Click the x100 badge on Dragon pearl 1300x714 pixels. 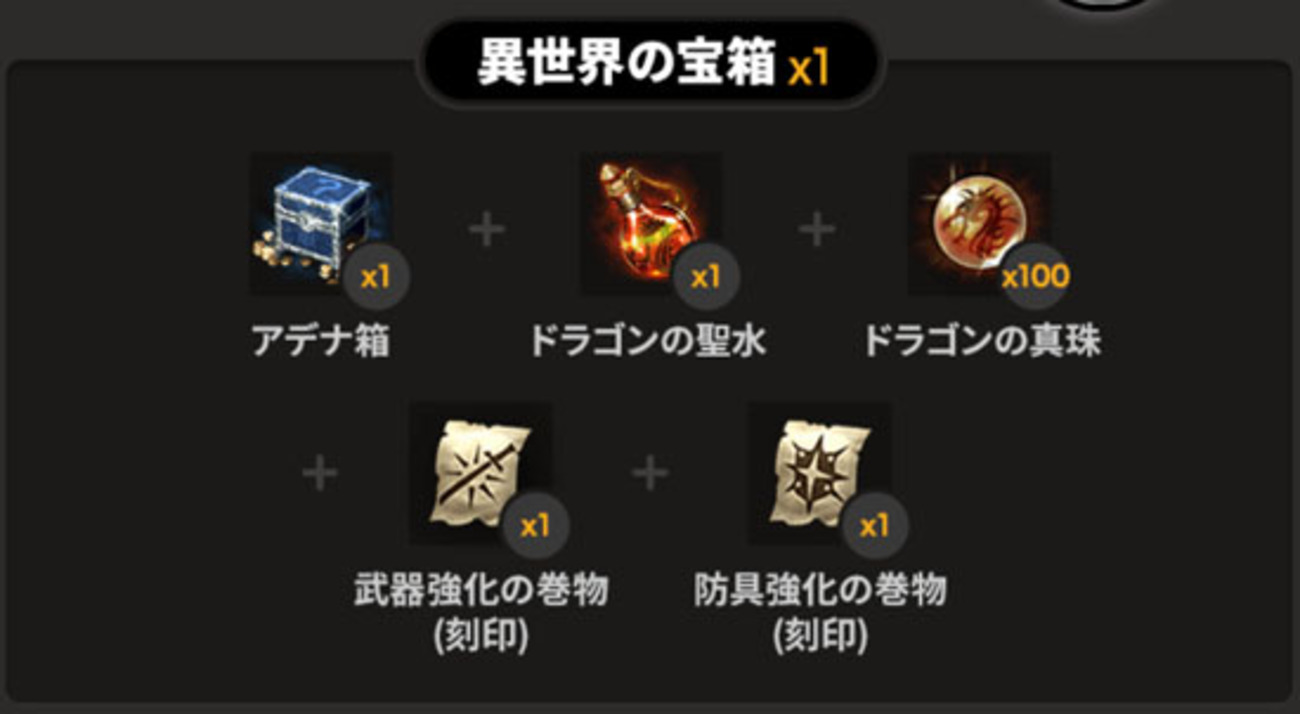1035,276
